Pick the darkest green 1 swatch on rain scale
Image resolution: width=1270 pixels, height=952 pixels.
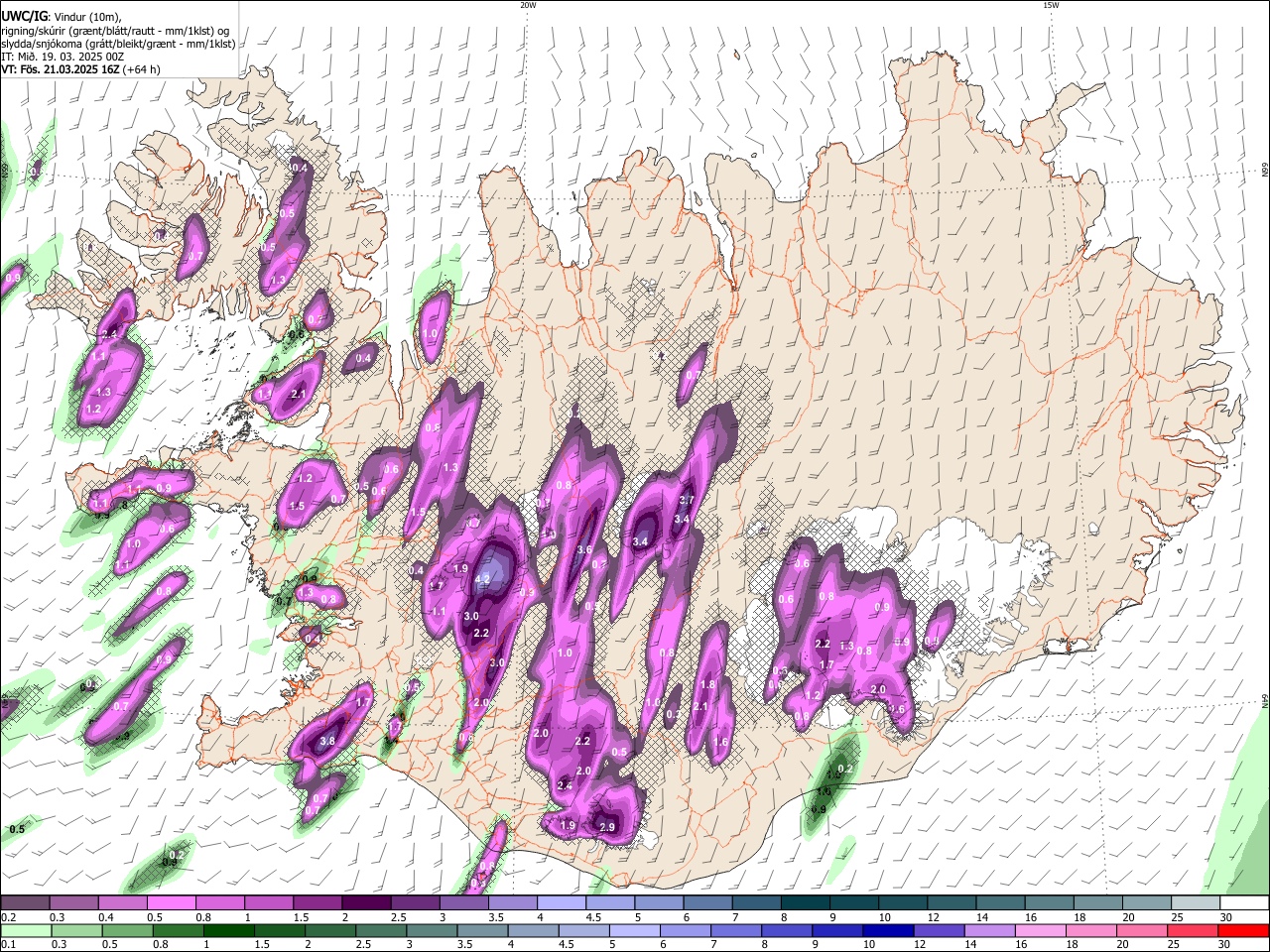228,930
